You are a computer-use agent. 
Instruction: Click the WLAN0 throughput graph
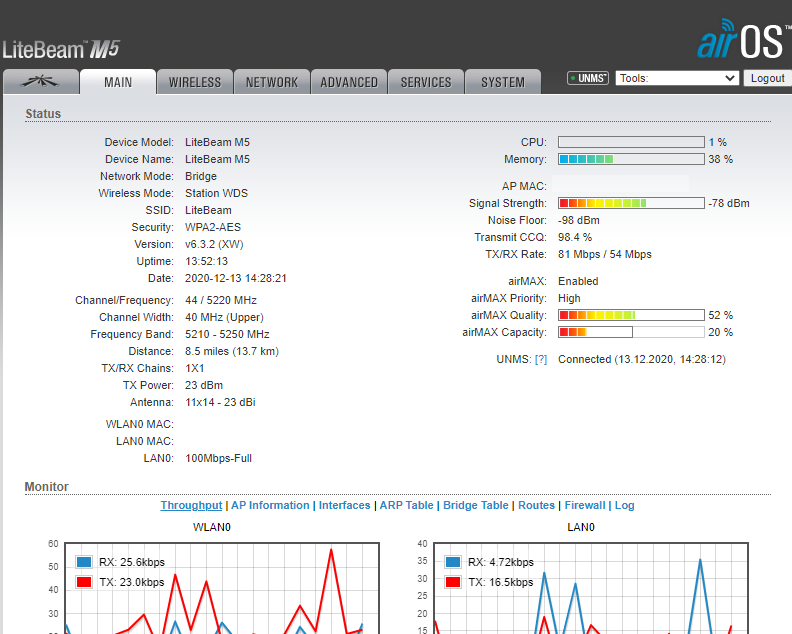point(222,588)
